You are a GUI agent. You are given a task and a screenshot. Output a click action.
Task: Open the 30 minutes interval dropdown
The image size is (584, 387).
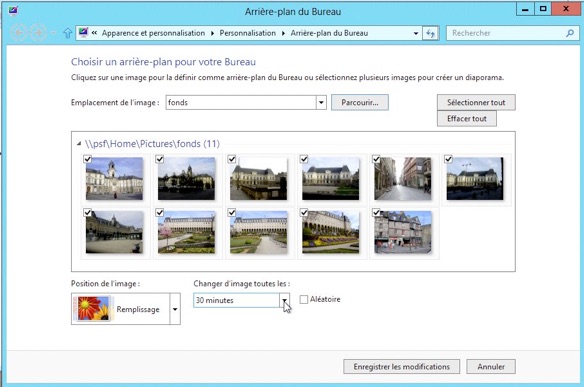tap(285, 300)
